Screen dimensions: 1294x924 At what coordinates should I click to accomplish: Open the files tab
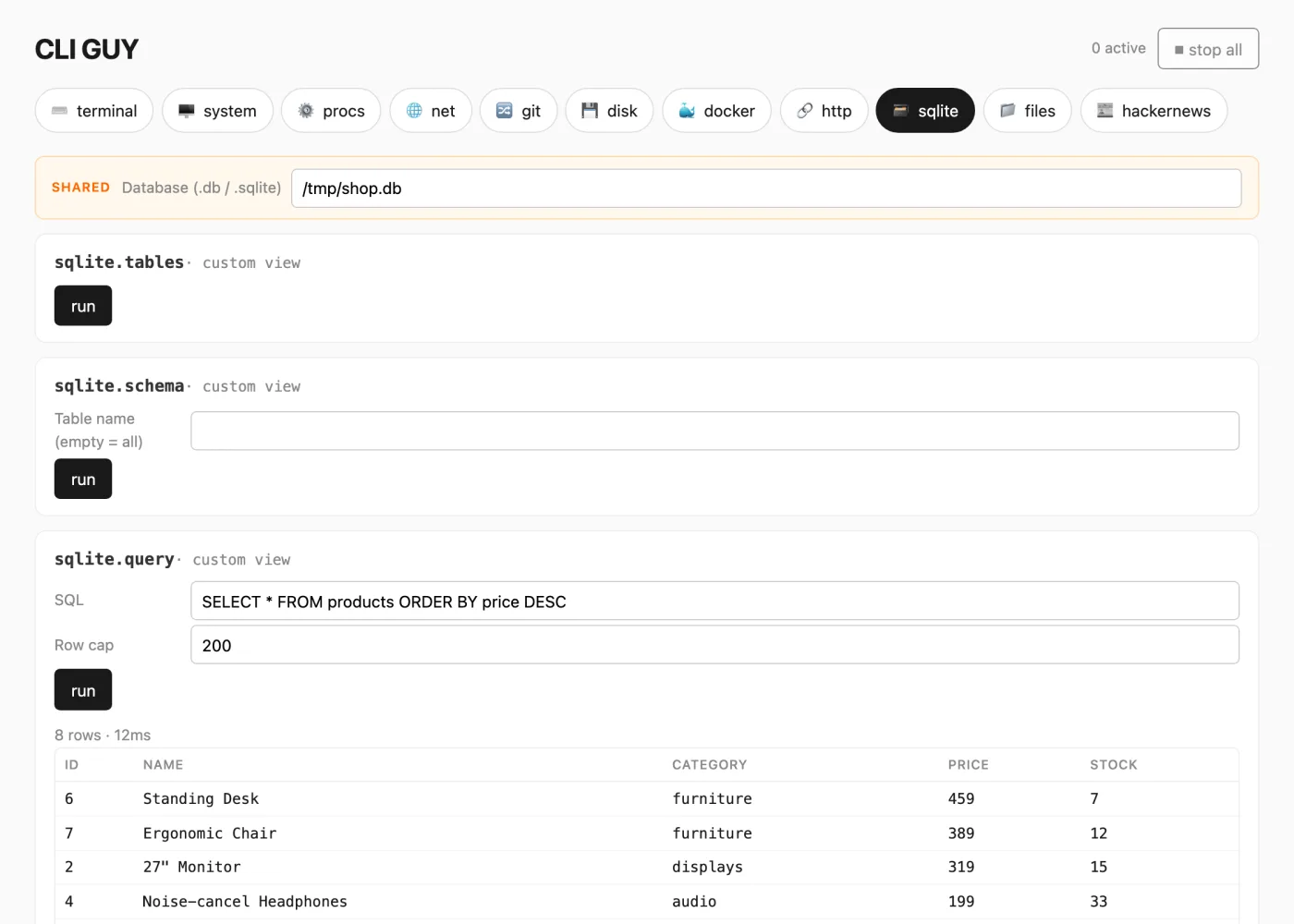[x=1028, y=111]
